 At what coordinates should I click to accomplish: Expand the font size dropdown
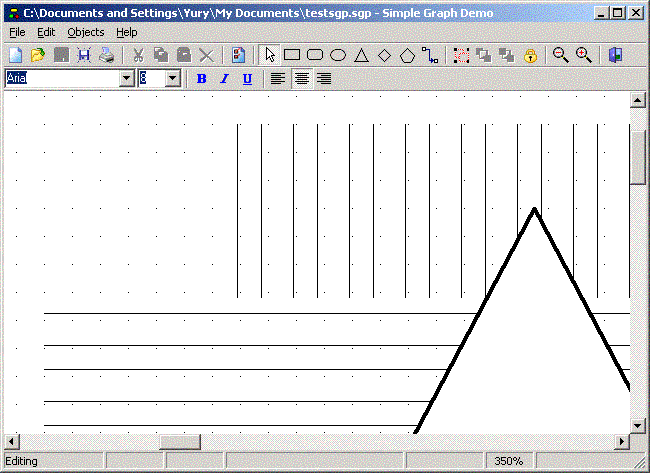click(x=172, y=78)
